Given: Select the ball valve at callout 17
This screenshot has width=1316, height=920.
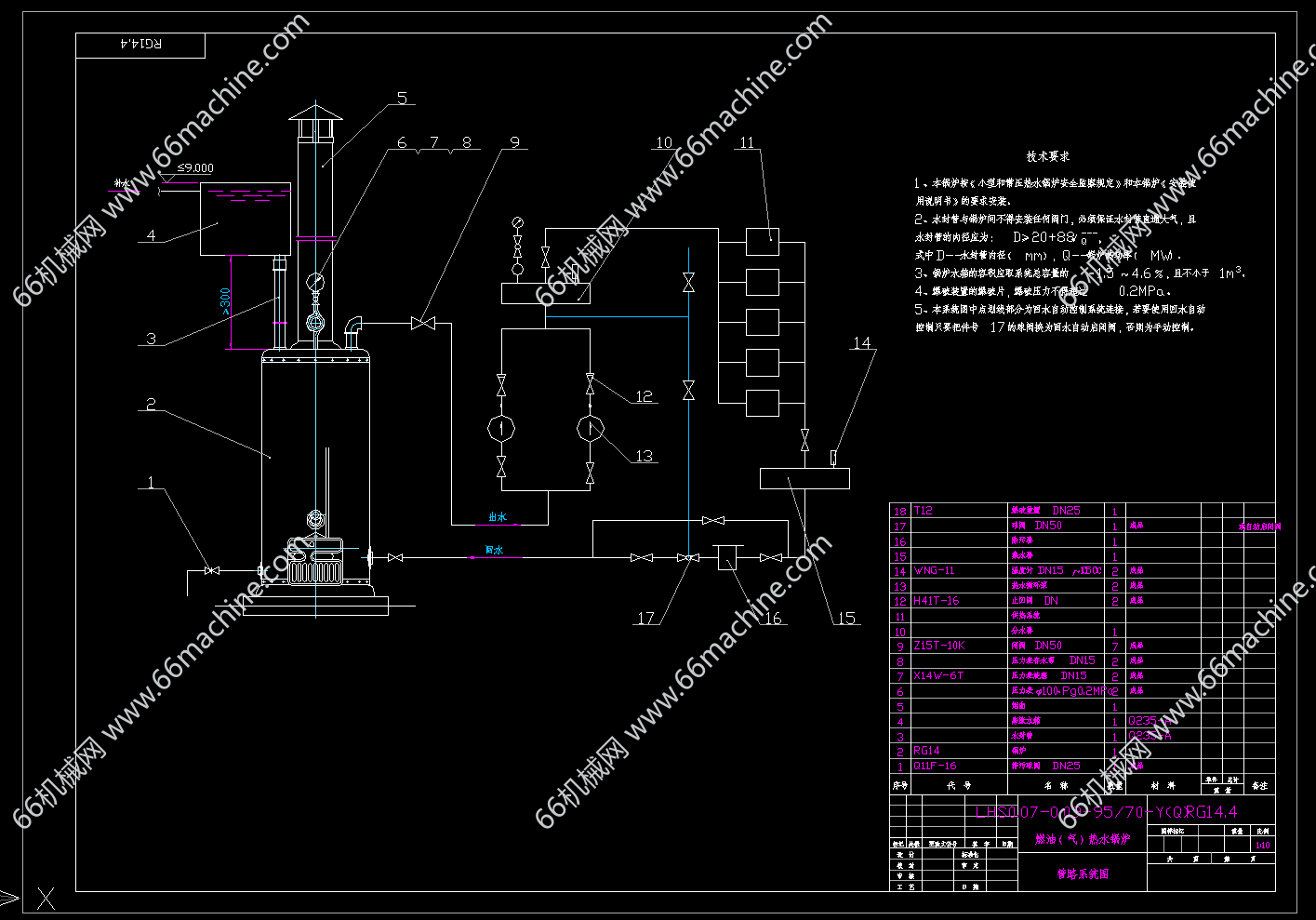Looking at the screenshot, I should [x=688, y=558].
